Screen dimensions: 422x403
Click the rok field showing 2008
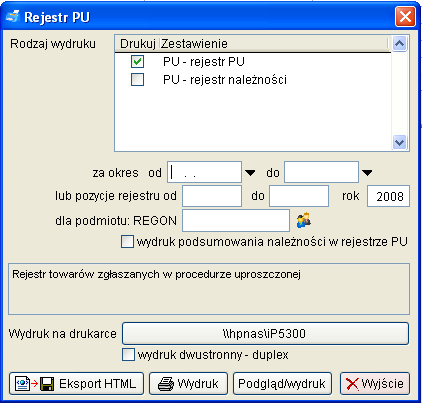pyautogui.click(x=388, y=196)
